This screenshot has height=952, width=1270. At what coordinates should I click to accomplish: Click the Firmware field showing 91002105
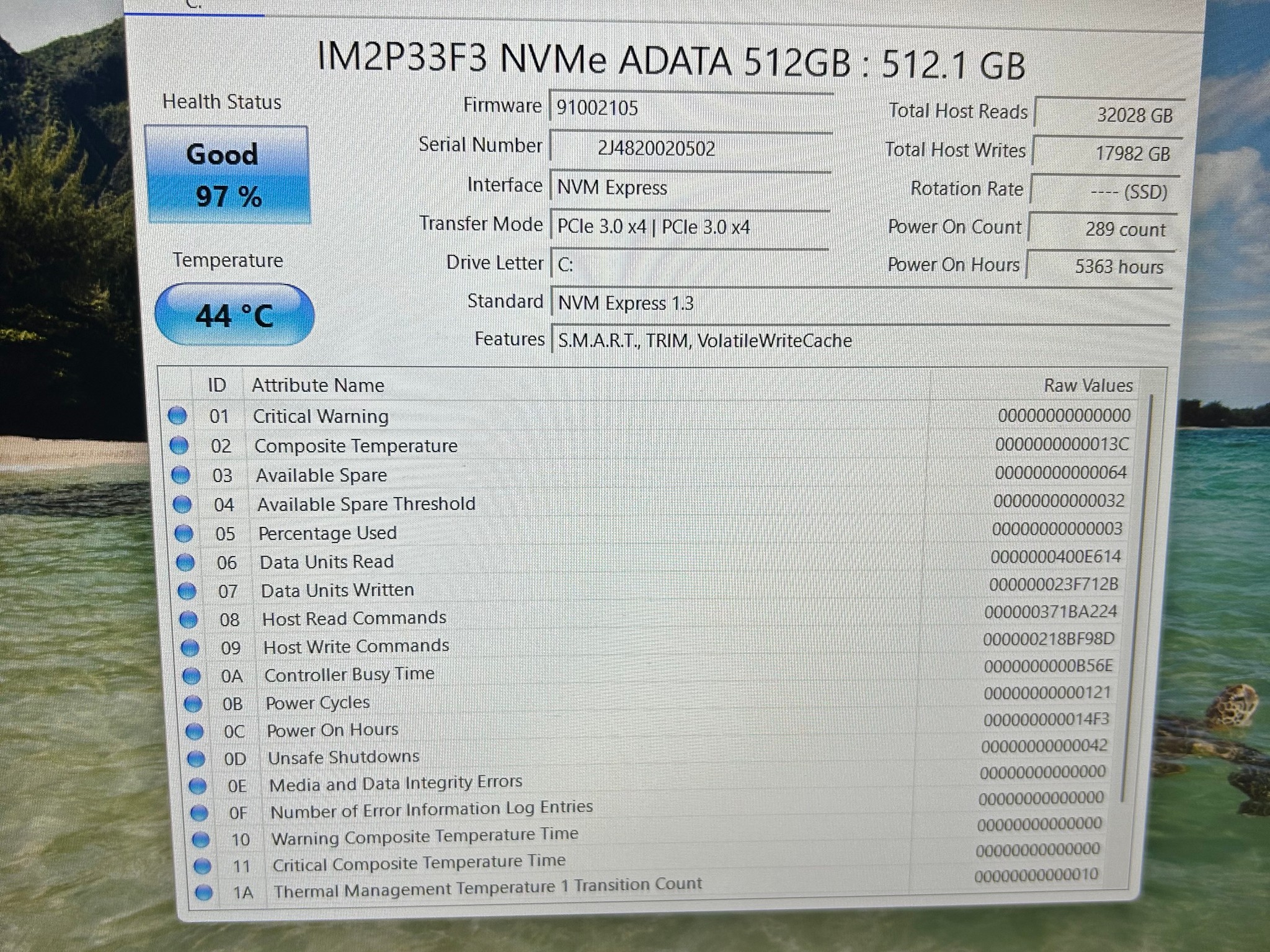pyautogui.click(x=690, y=108)
